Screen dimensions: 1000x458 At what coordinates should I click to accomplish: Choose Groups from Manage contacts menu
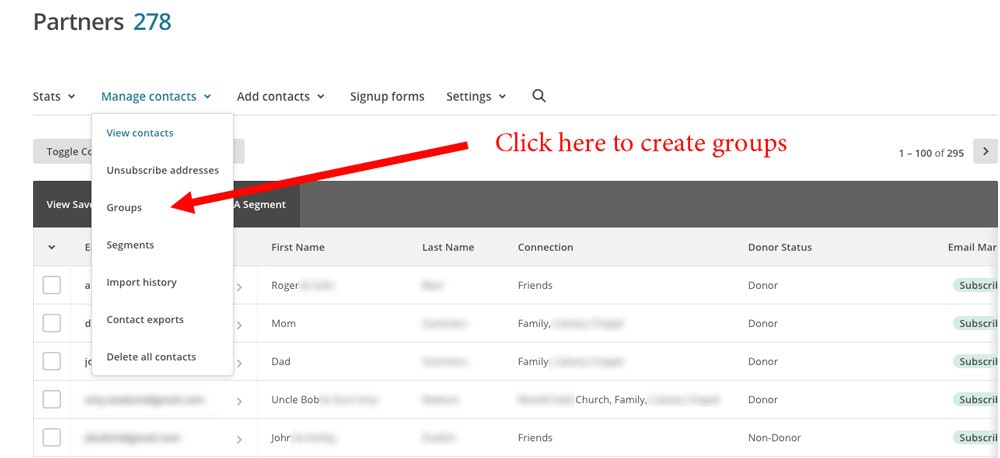pos(124,208)
